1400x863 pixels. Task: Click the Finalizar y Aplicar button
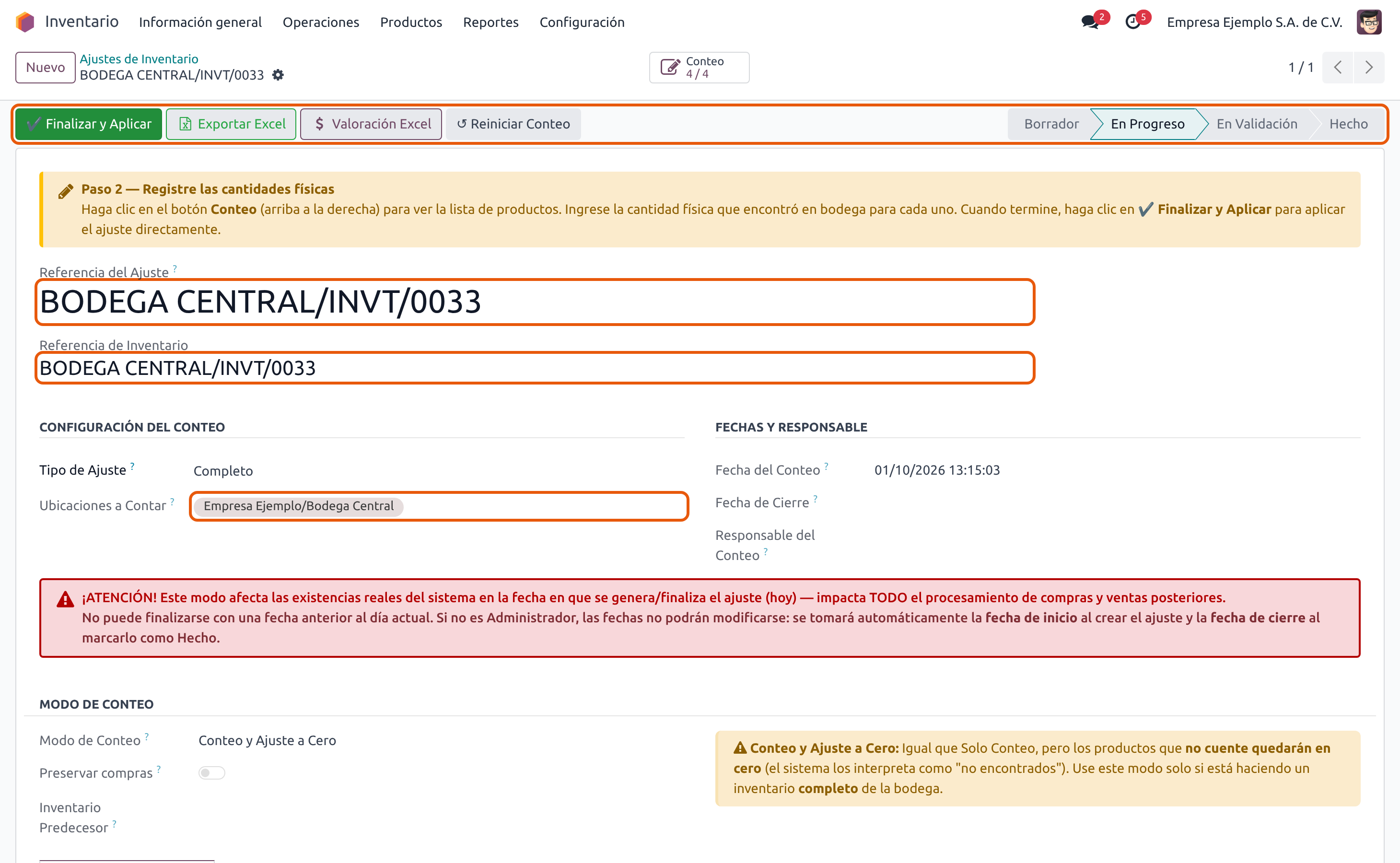[89, 124]
